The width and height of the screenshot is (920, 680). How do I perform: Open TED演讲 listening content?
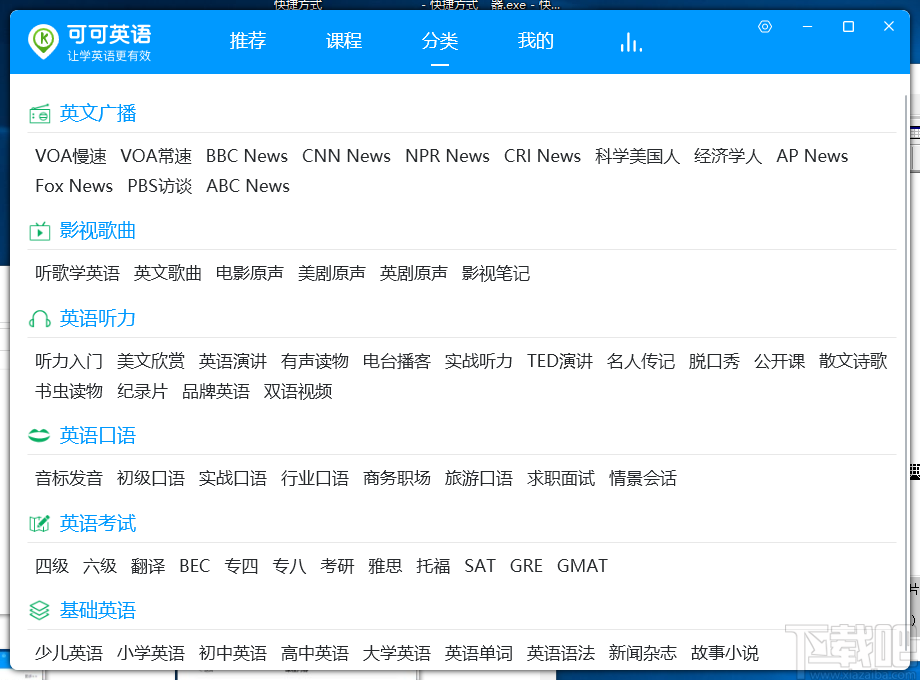pyautogui.click(x=559, y=361)
